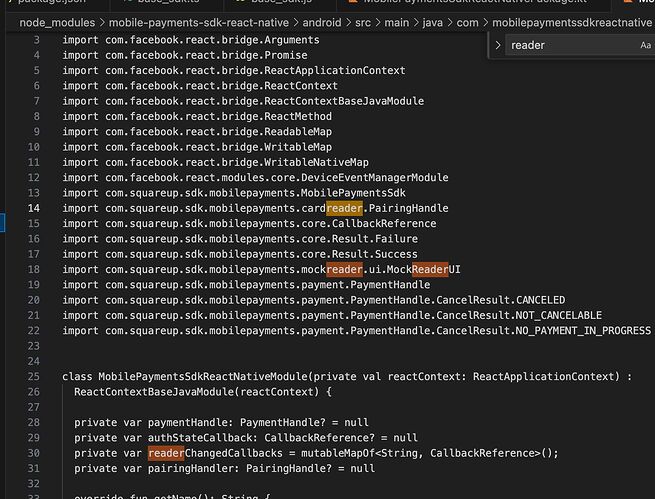Click highlighted 'reader' inside 'mockreader' on line 18
655x499 pixels.
(344, 269)
